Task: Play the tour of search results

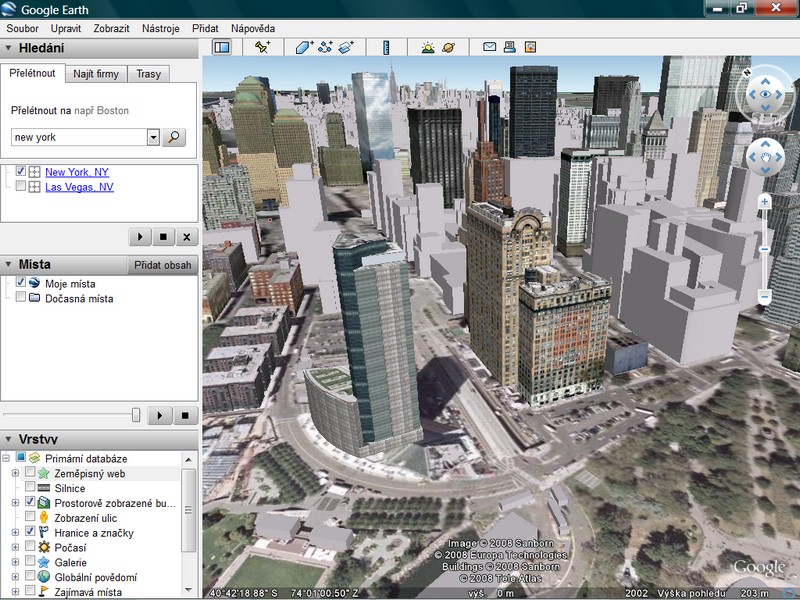Action: [x=140, y=237]
